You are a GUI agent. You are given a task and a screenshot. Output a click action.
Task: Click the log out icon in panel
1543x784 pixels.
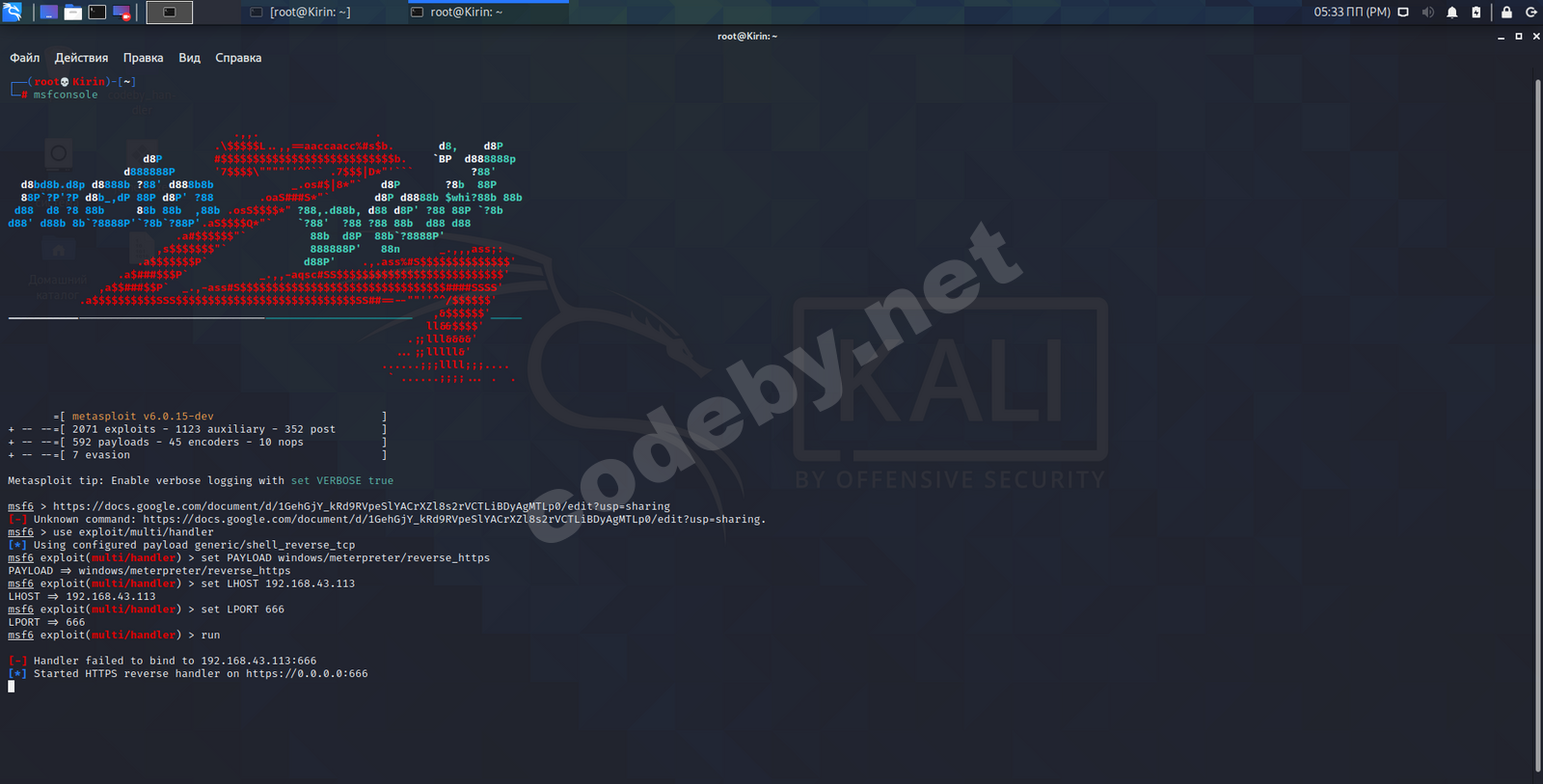(1530, 12)
